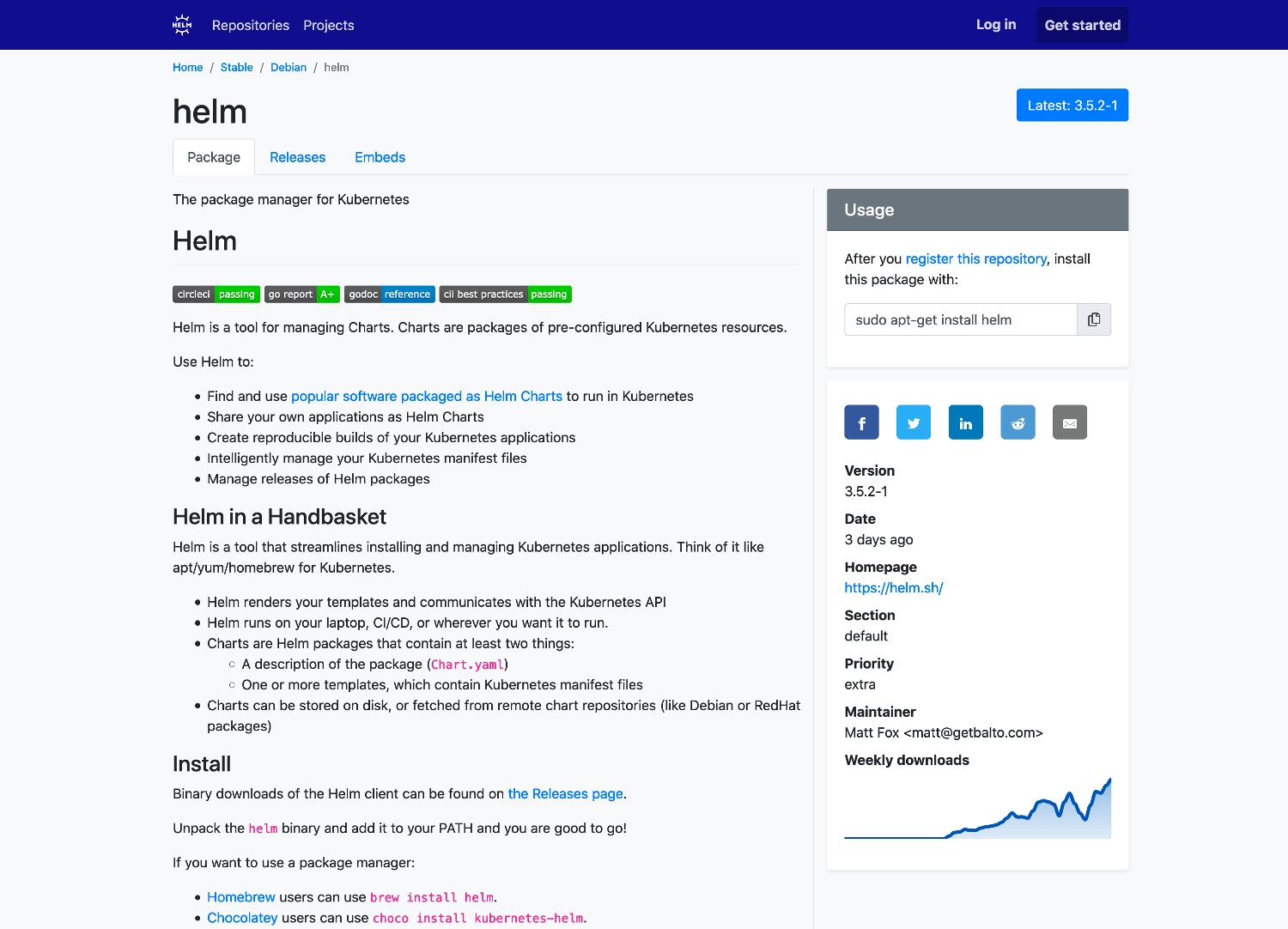Open the godoc reference badge

point(390,294)
